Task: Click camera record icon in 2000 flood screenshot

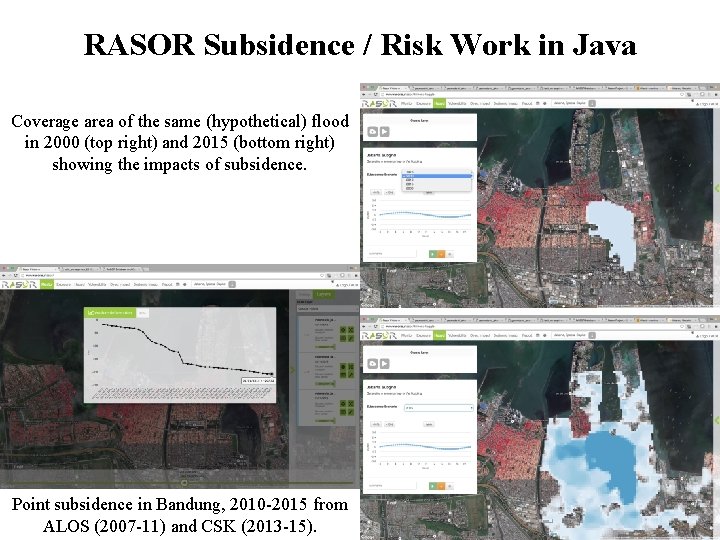Action: click(x=372, y=132)
